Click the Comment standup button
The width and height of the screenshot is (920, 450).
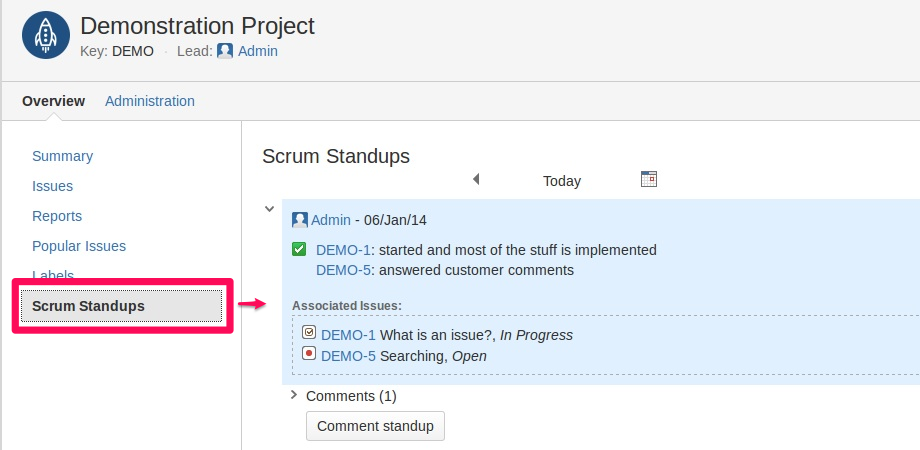(376, 426)
